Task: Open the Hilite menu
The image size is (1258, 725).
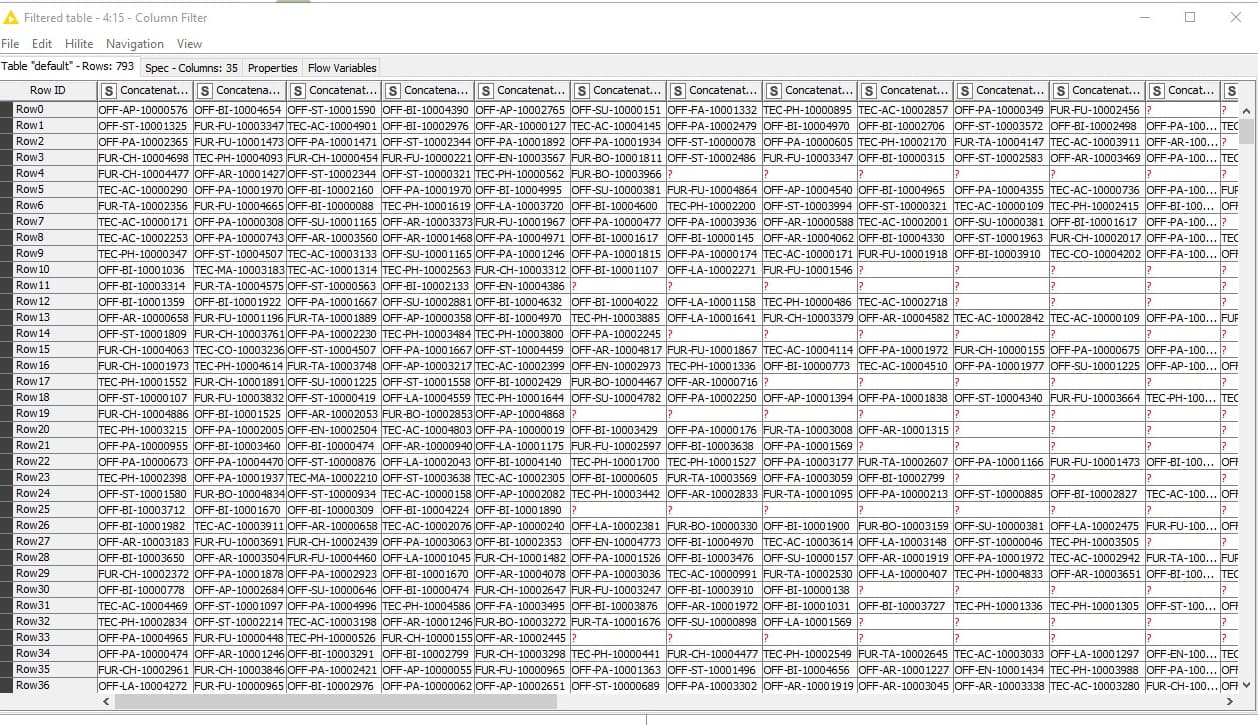Action: click(79, 44)
